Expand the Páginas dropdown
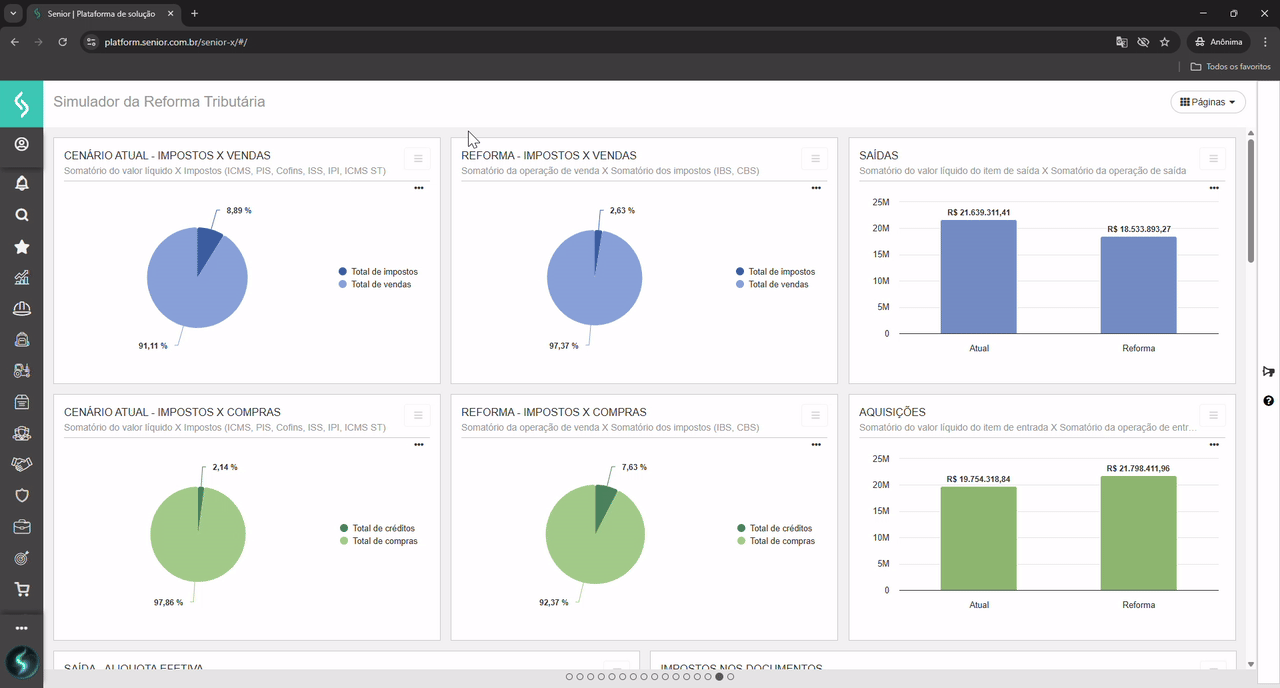 point(1208,102)
